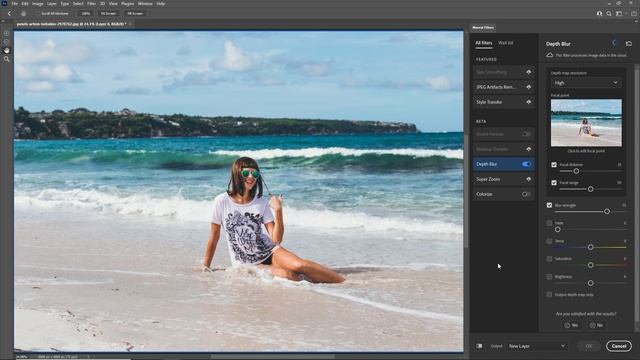640x360 pixels.
Task: Open the Image menu
Action: coord(38,4)
